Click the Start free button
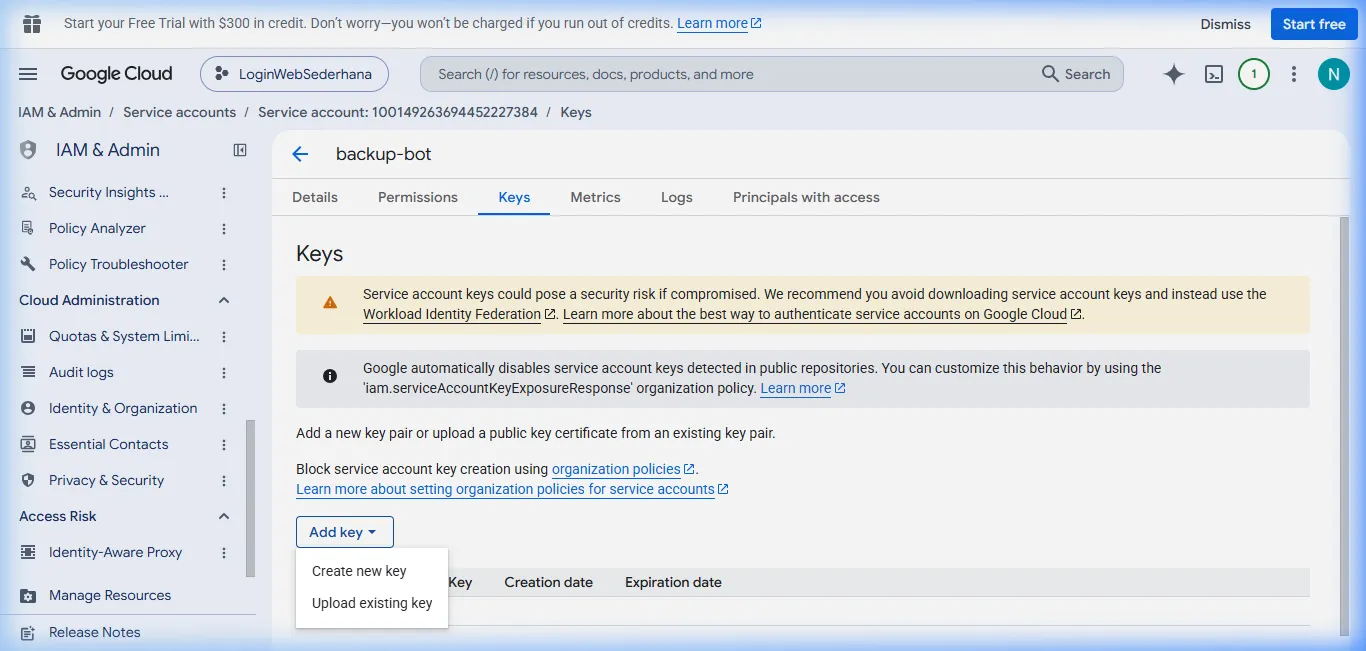The image size is (1366, 651). [x=1314, y=24]
